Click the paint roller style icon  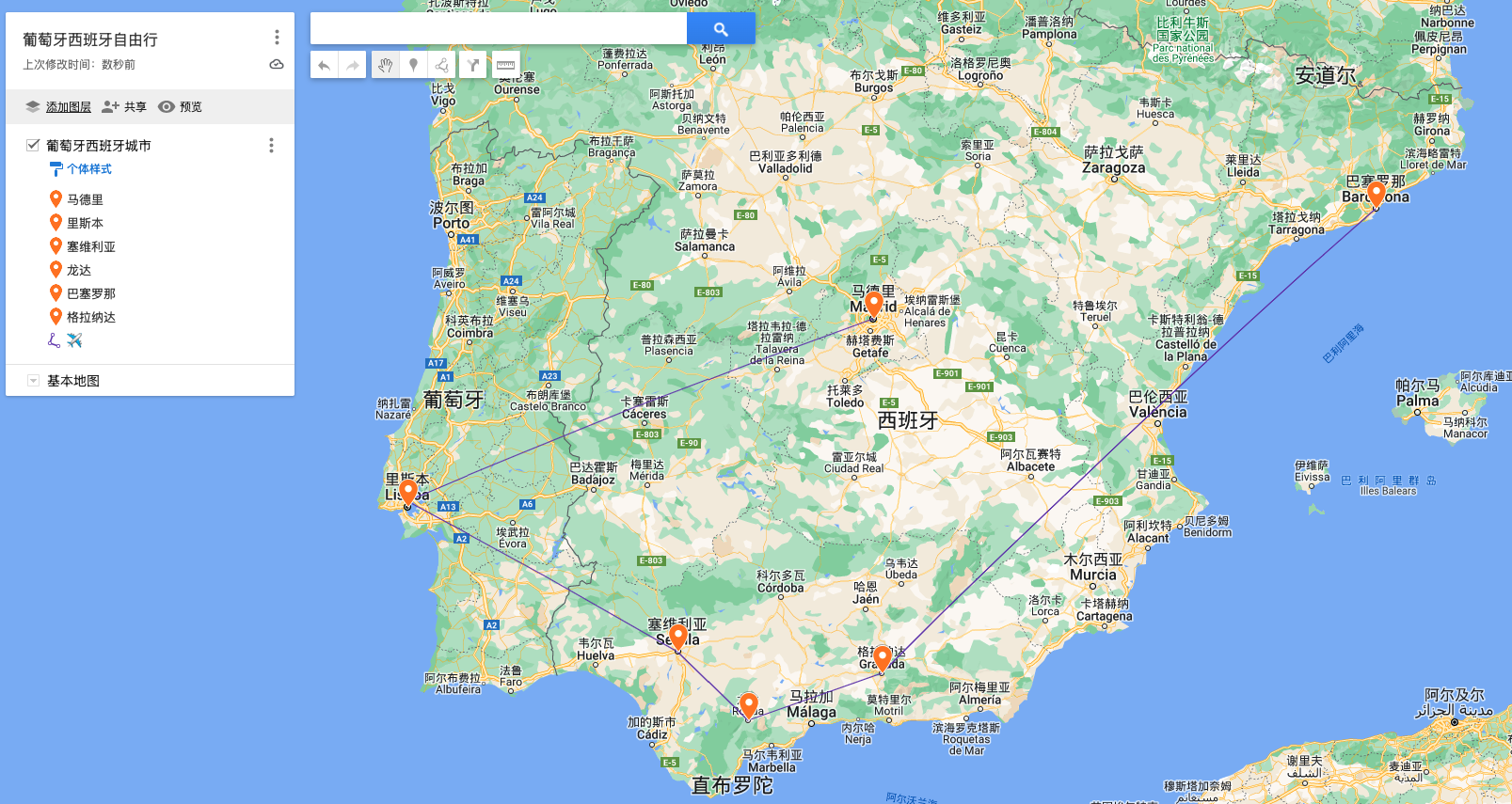tap(56, 169)
